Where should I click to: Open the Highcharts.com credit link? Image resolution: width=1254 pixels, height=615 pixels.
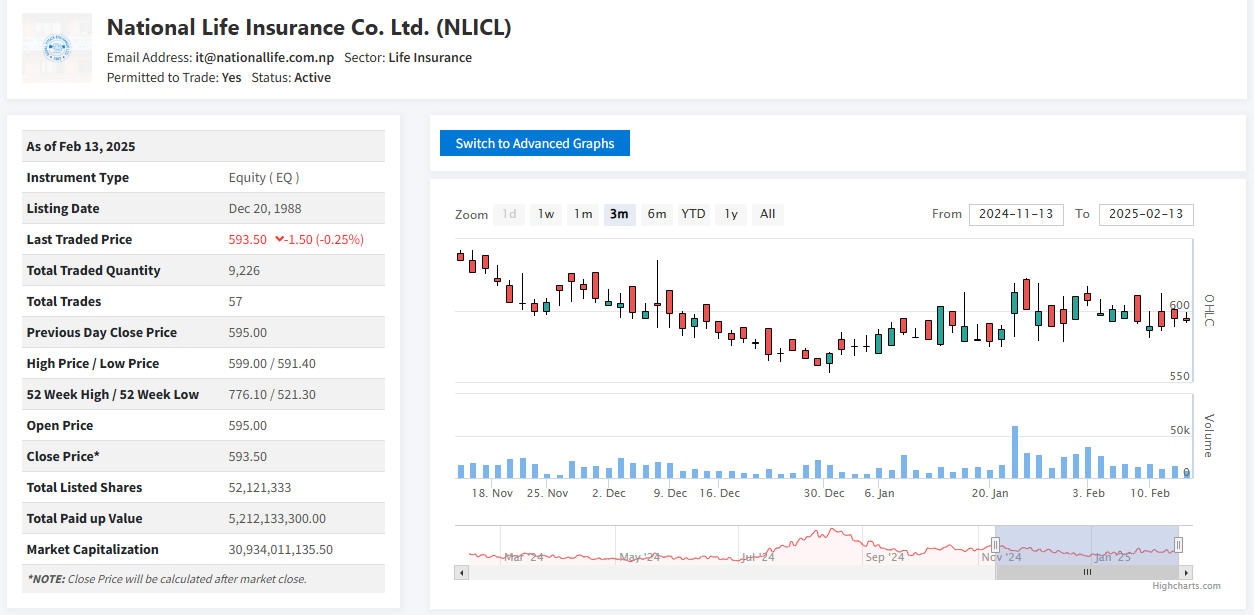pos(1186,587)
